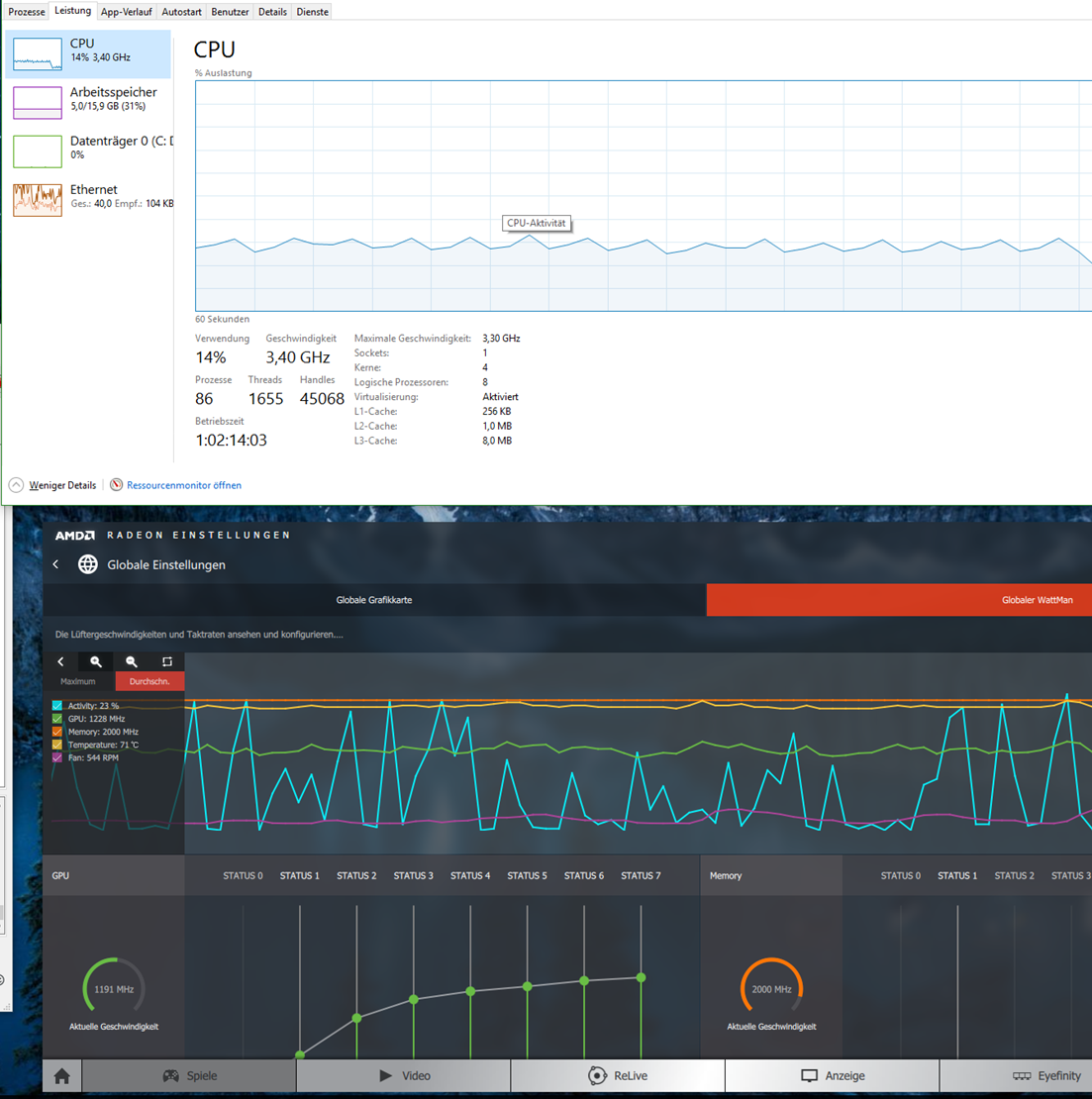Show Durchschn. average values
Image resolution: width=1092 pixels, height=1099 pixels.
(x=149, y=681)
